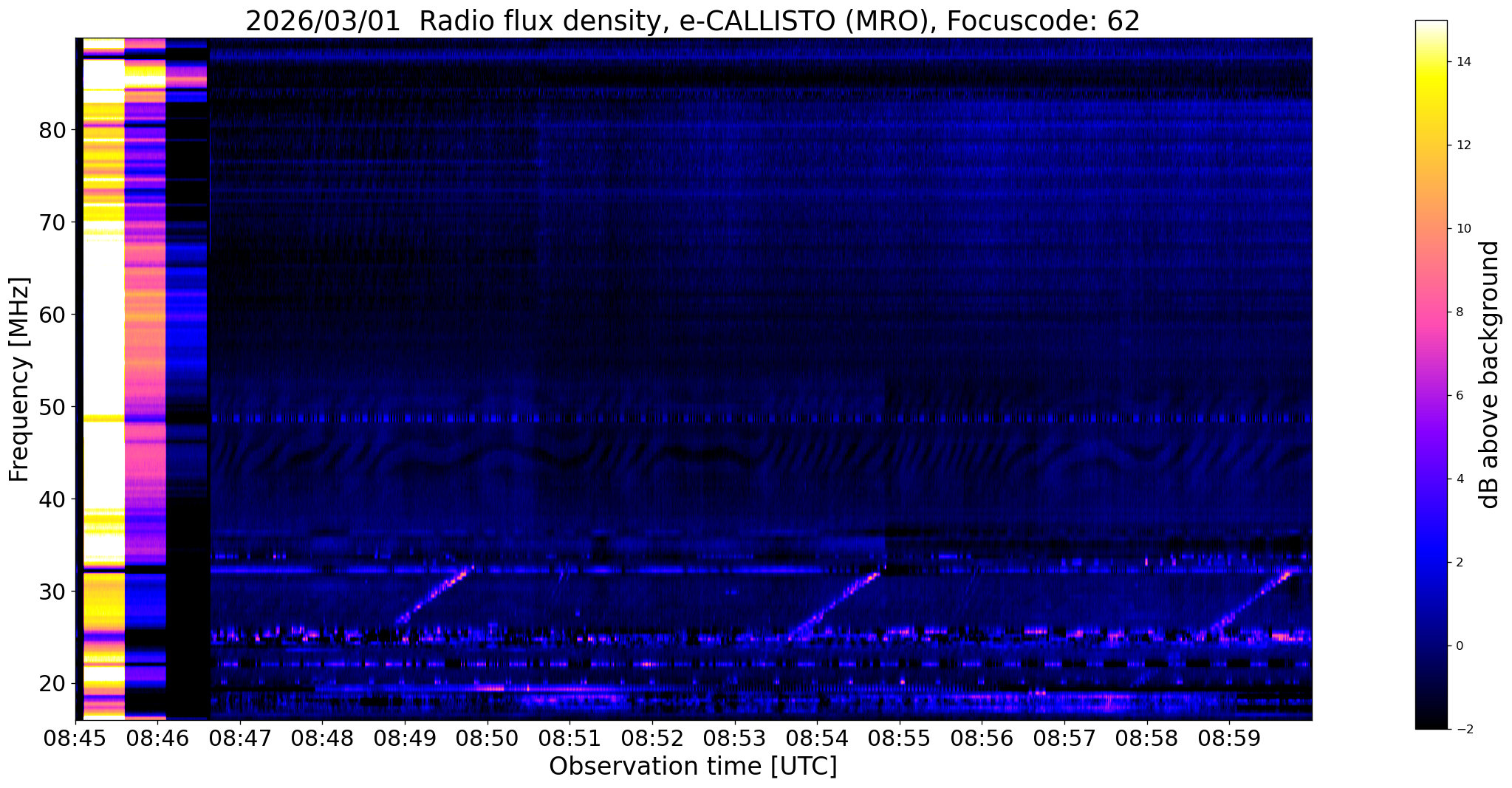Click the 08:51 time tick label
1512x788 pixels.
click(569, 738)
